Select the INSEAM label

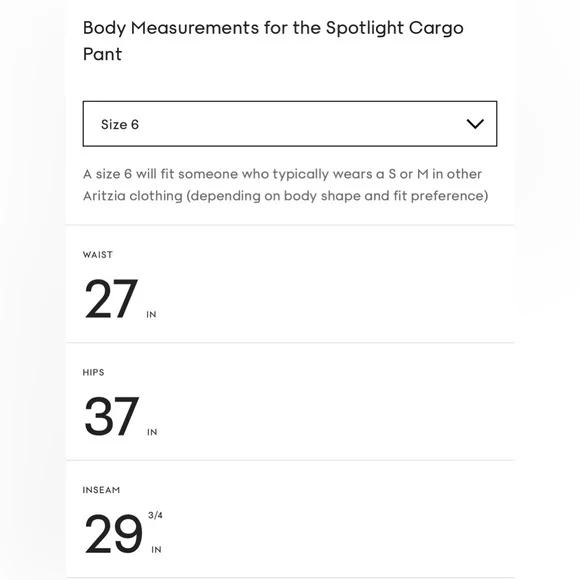pyautogui.click(x=101, y=490)
